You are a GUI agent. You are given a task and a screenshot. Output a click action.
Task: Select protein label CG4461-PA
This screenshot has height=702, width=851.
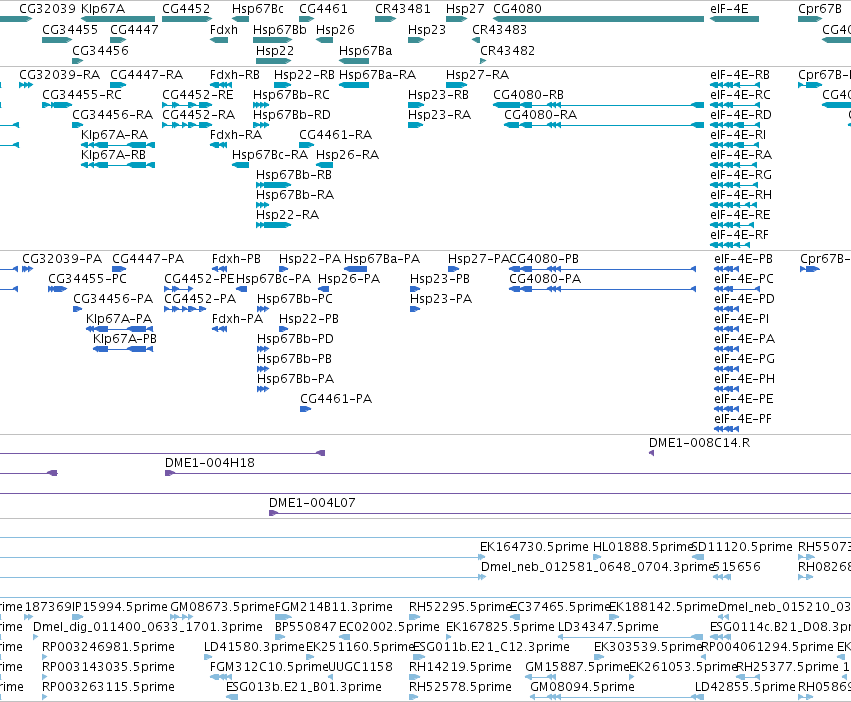coord(336,399)
